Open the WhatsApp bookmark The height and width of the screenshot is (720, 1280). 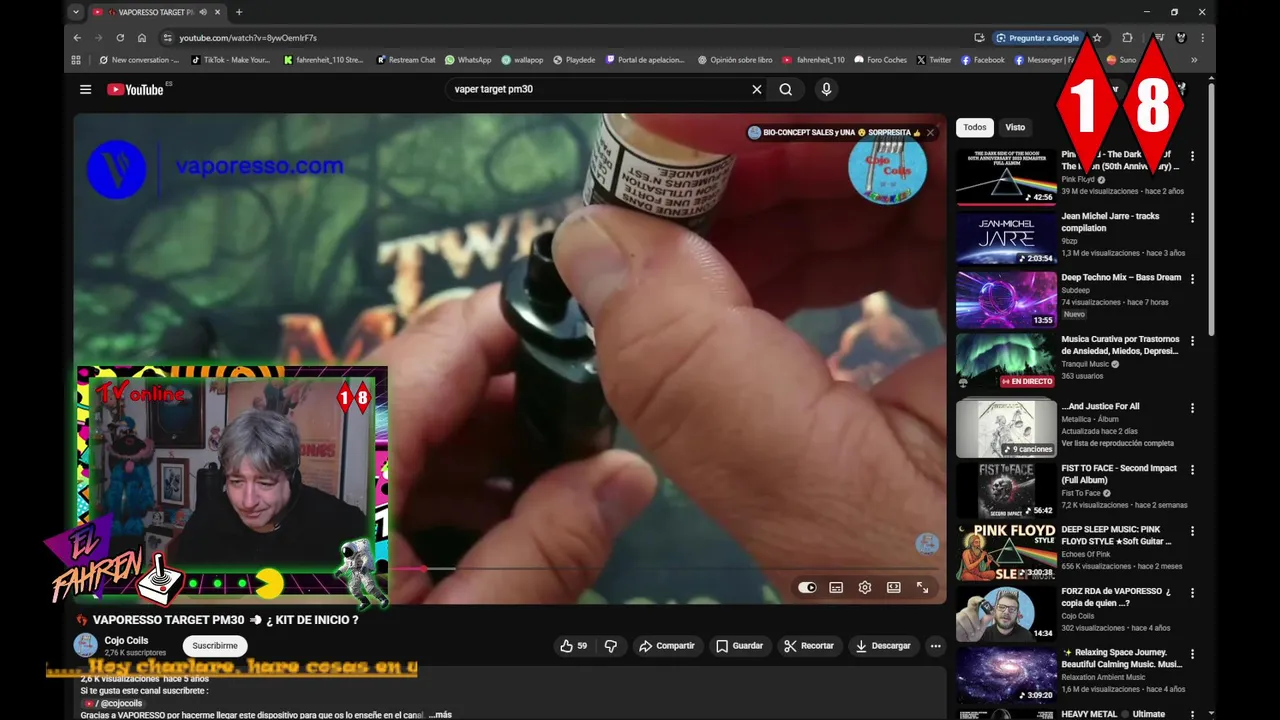468,60
